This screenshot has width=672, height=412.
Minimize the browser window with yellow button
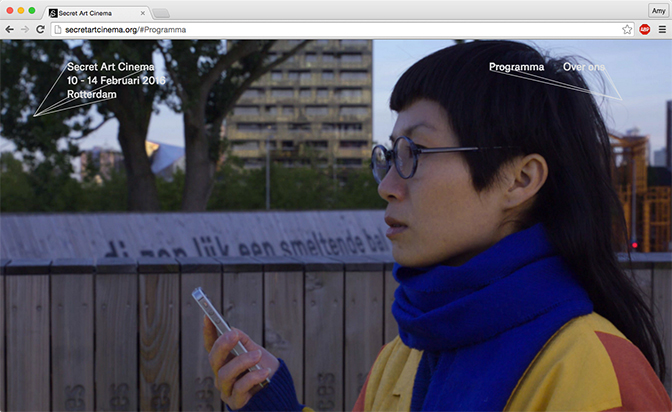click(20, 10)
